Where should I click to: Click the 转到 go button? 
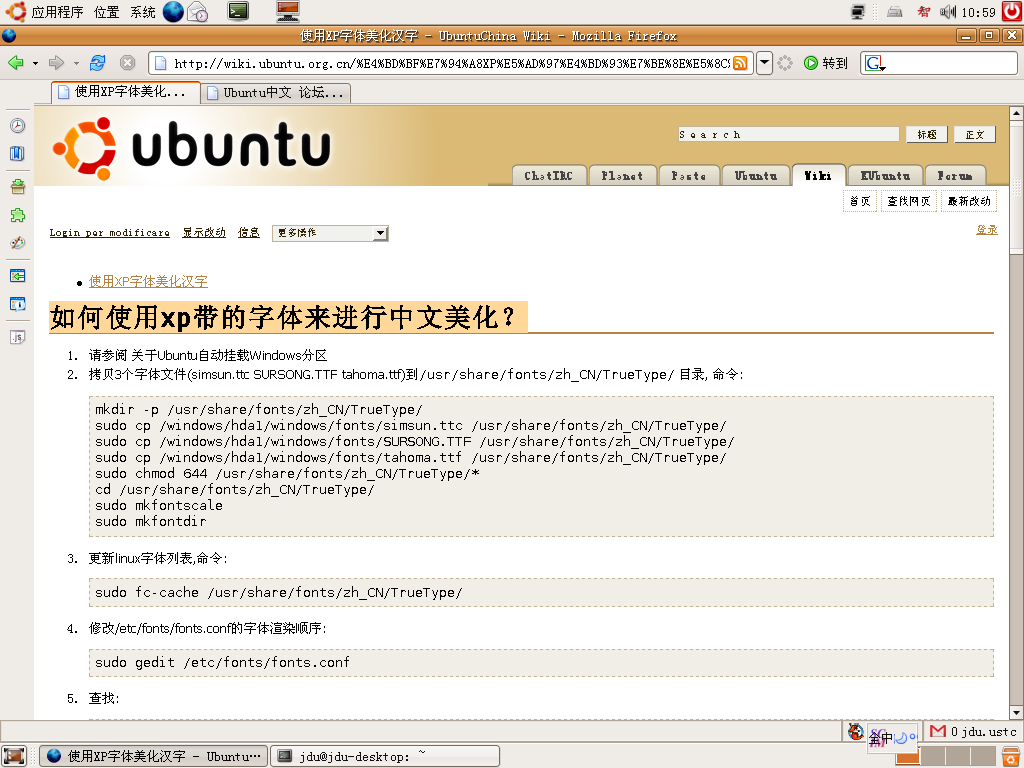pyautogui.click(x=826, y=63)
